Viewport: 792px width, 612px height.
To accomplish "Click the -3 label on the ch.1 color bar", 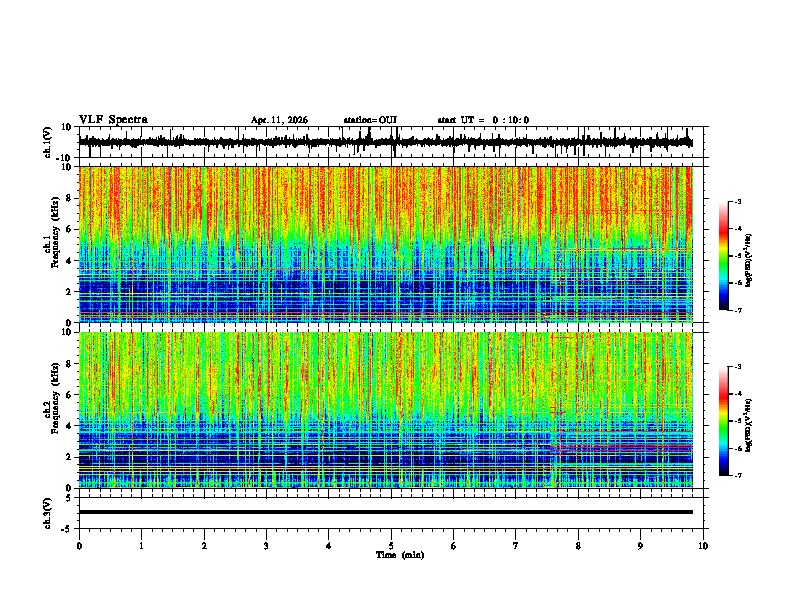I will click(738, 201).
